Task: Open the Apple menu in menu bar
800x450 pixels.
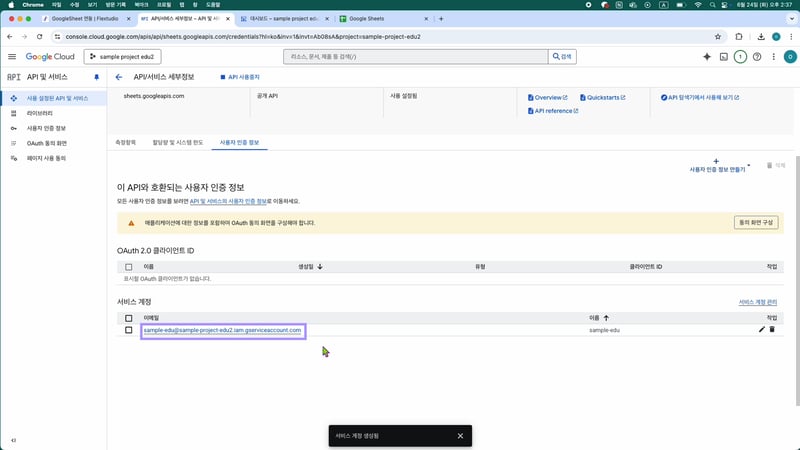Action: pos(11,5)
